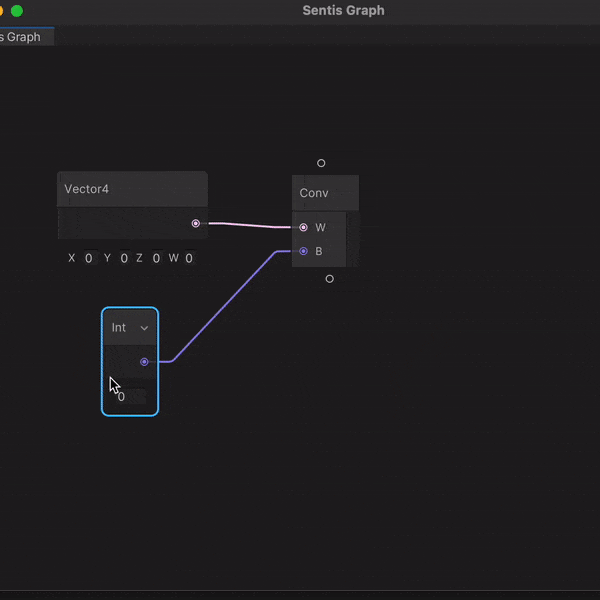
Task: Select the Vector4 node title
Action: (x=86, y=189)
